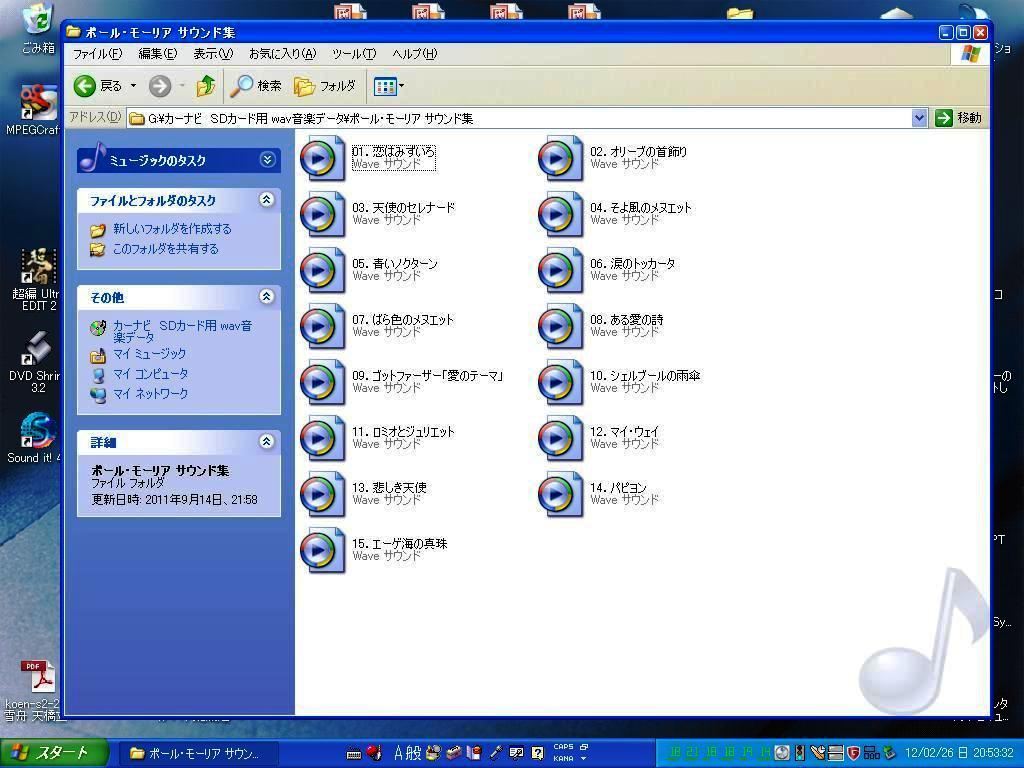
Task: Select wave file icon 10. シェルブールの雨傘
Action: (560, 383)
